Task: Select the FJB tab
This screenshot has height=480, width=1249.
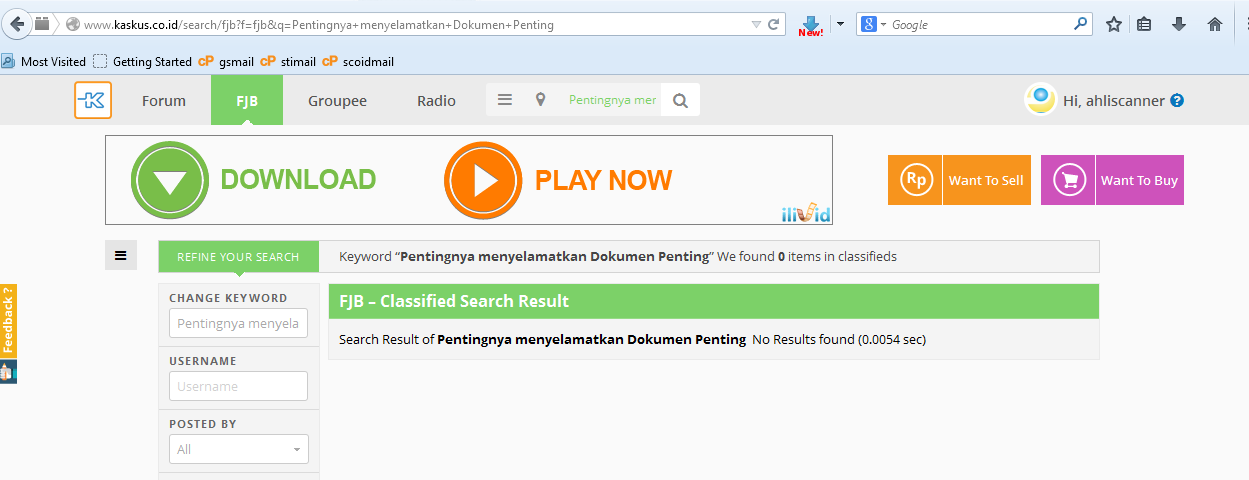Action: pos(247,101)
